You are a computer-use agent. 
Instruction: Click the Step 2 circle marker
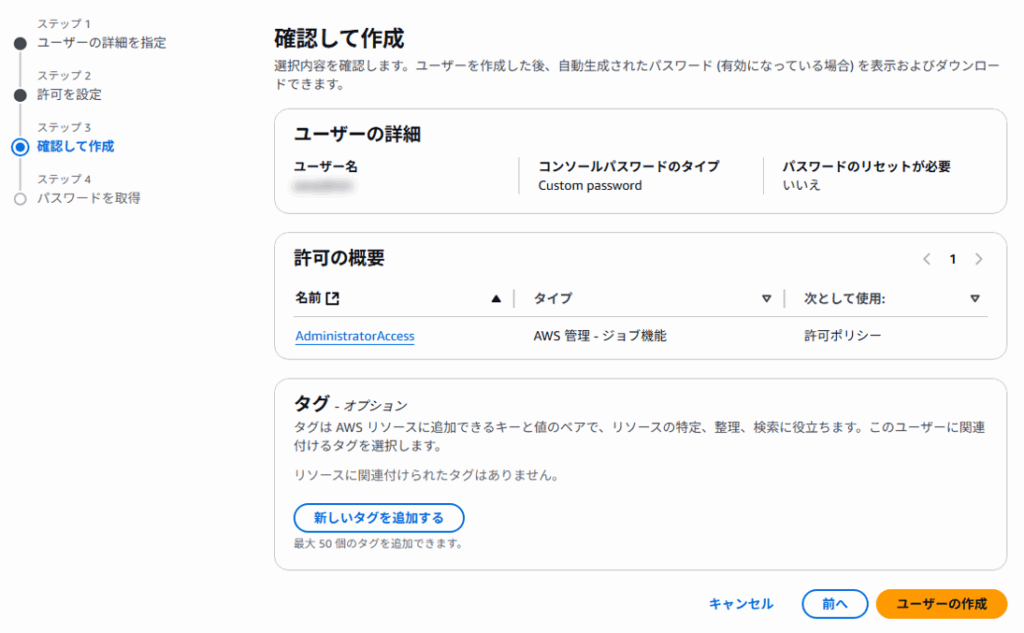20,95
